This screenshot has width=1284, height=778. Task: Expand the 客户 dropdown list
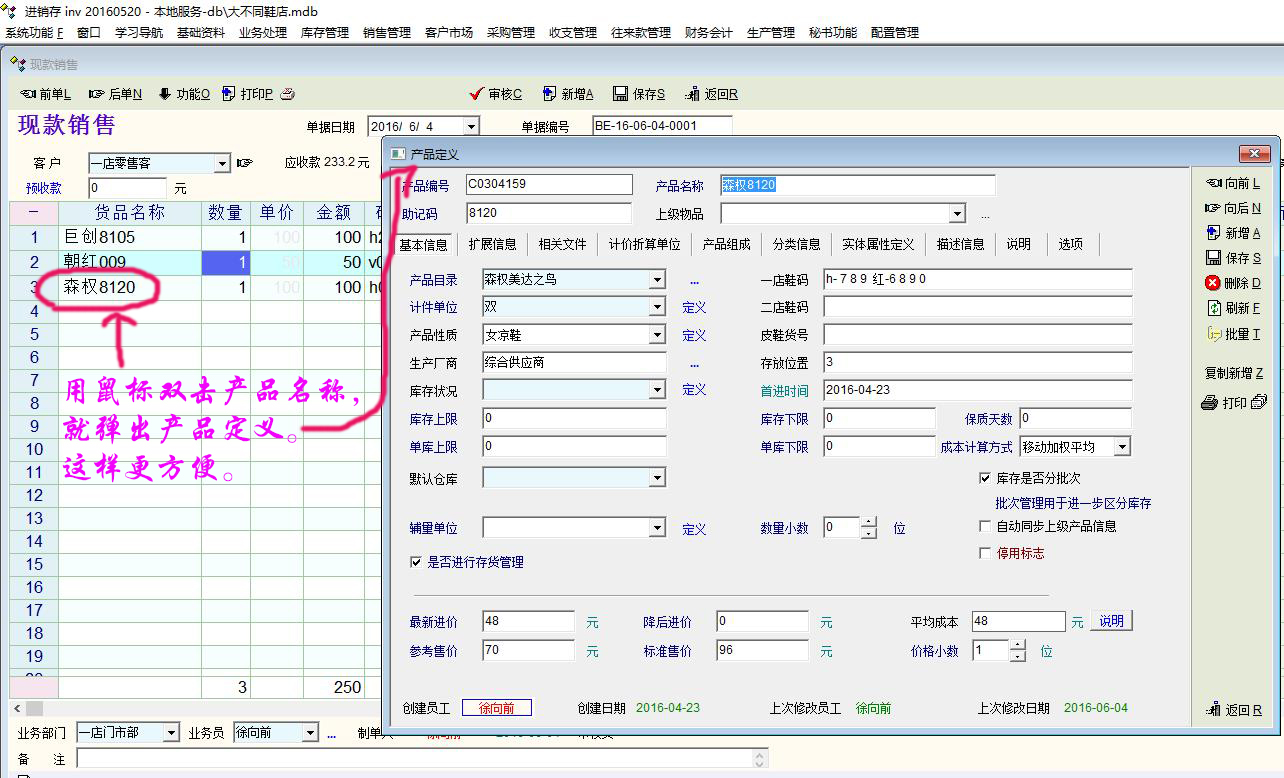[222, 163]
